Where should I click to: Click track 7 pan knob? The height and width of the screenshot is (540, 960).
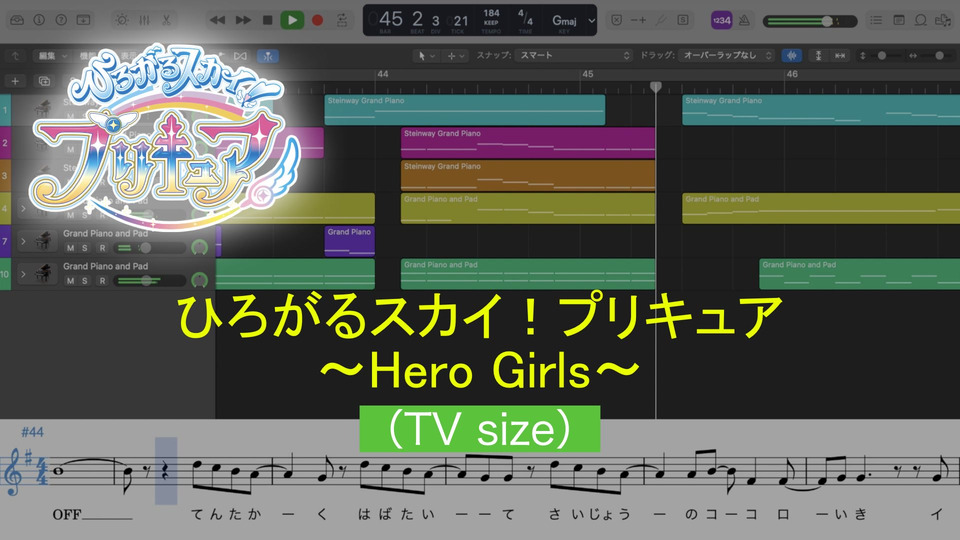pos(200,247)
